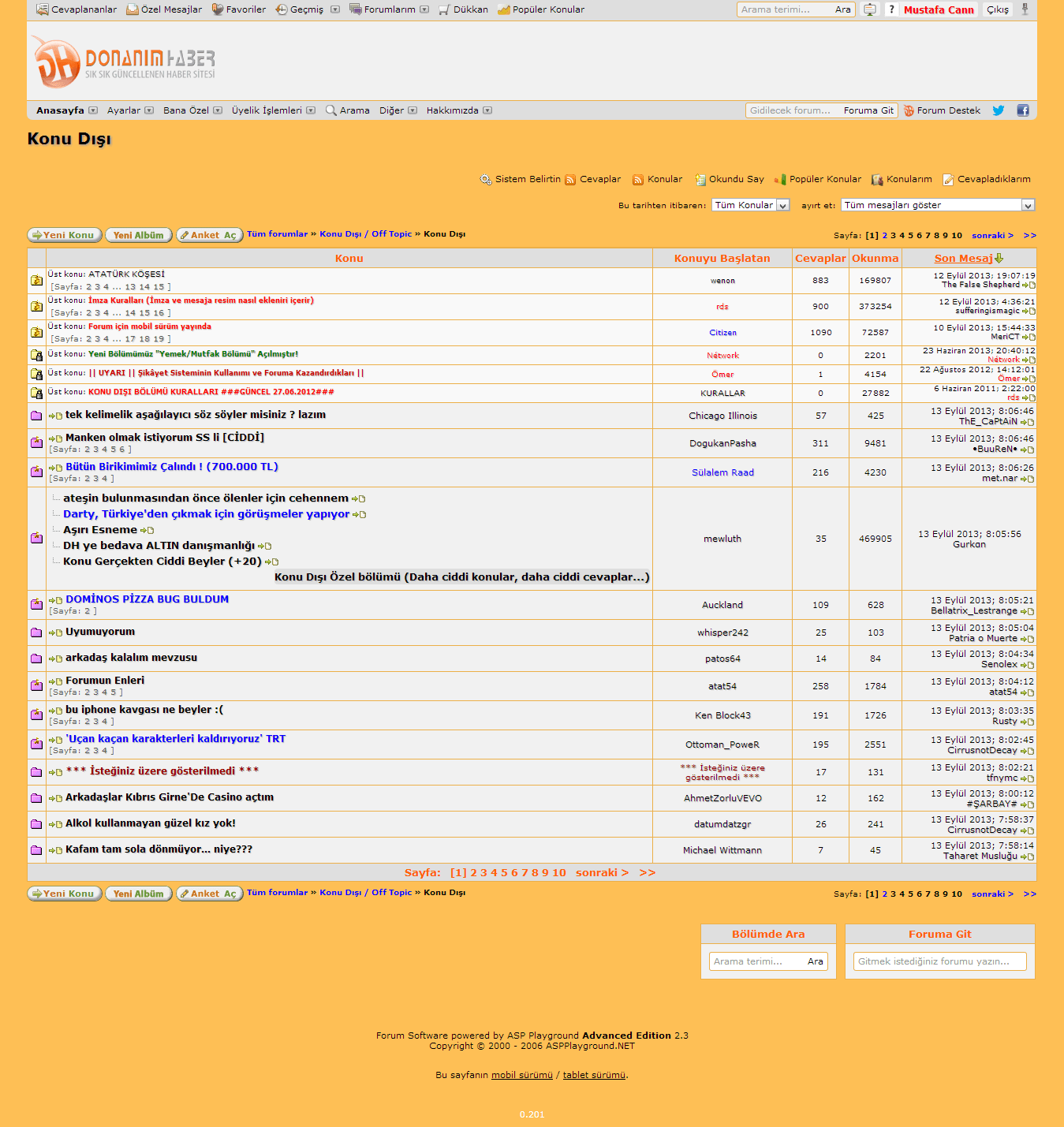Screen dimensions: 1064x1127
Task: Open the Üyelik İşlemleri menu
Action: (x=273, y=110)
